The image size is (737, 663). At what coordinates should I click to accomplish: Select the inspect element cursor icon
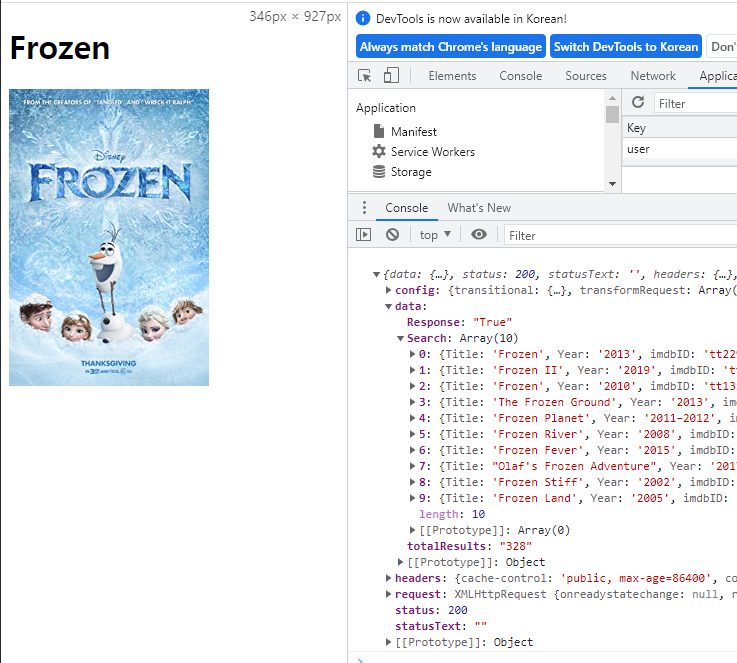364,76
